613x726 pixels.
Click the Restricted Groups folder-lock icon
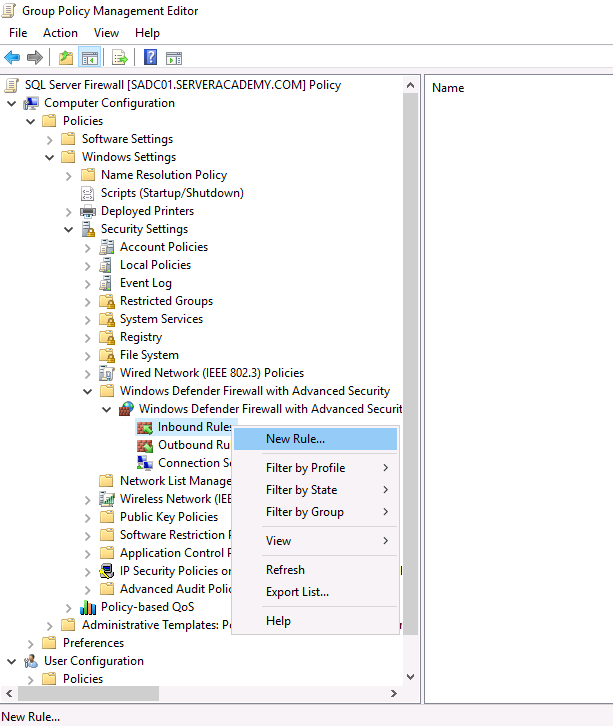coord(107,301)
